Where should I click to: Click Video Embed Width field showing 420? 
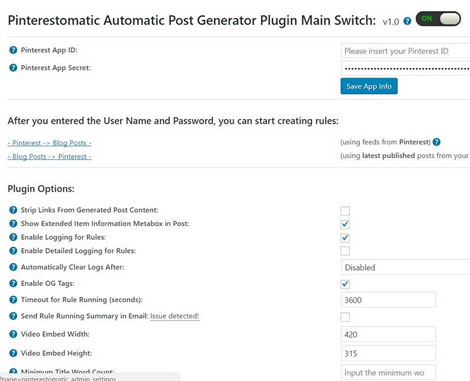[388, 334]
